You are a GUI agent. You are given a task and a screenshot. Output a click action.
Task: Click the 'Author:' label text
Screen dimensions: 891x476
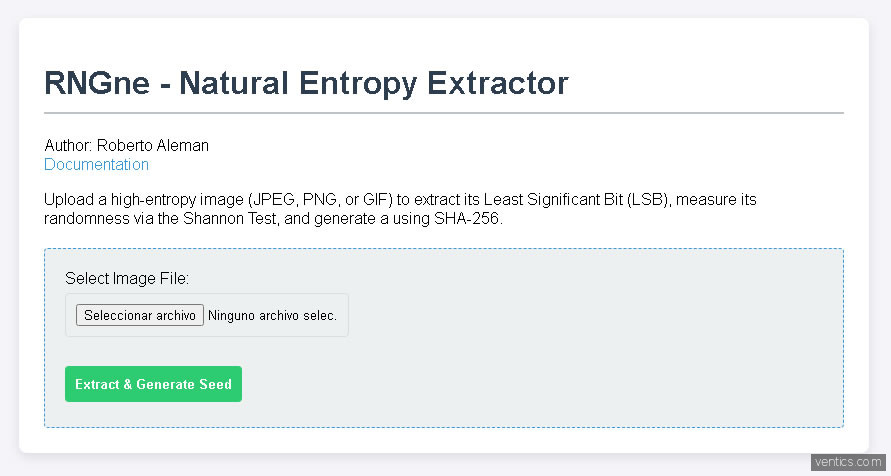[x=68, y=146]
